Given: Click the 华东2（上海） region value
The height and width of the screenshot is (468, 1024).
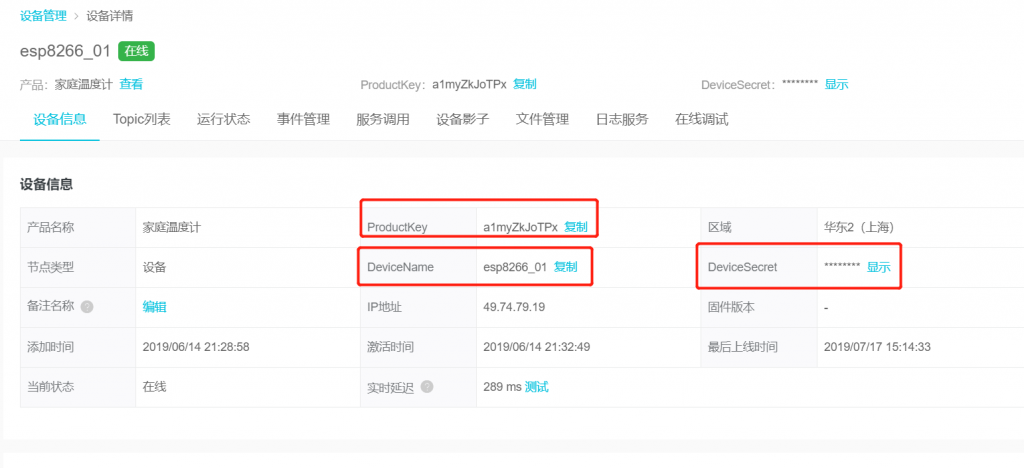Looking at the screenshot, I should (859, 228).
